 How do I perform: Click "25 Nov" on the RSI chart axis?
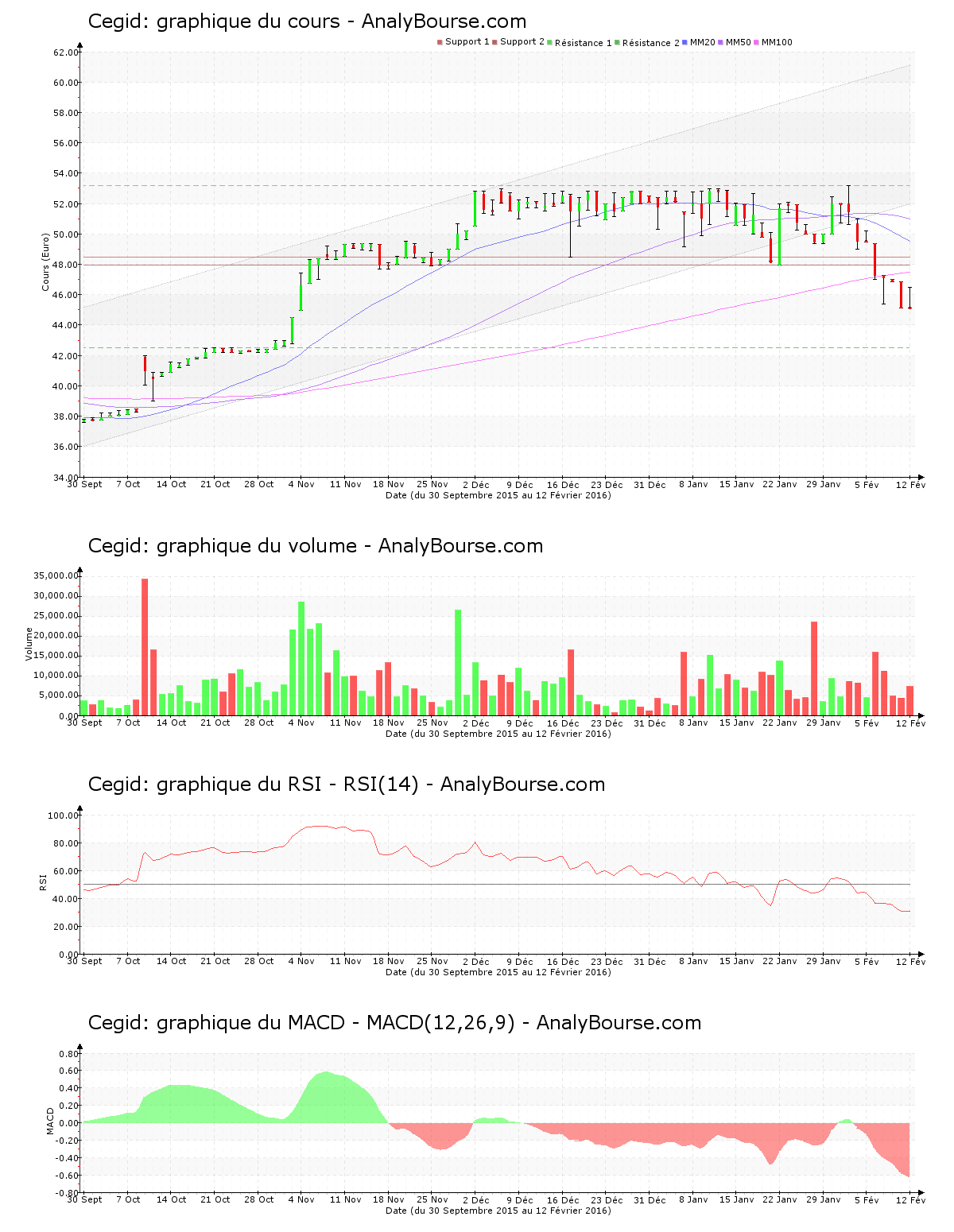point(432,961)
